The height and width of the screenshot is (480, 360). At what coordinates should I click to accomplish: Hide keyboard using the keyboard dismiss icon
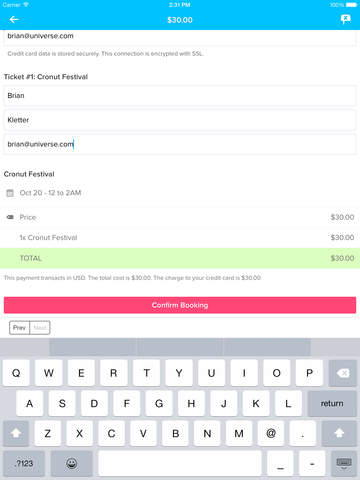click(x=344, y=463)
